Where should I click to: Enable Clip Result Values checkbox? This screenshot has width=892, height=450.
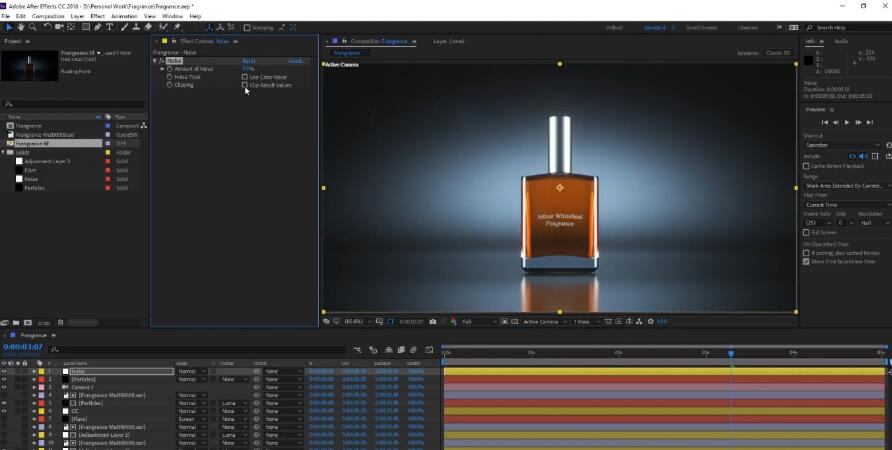coord(245,85)
